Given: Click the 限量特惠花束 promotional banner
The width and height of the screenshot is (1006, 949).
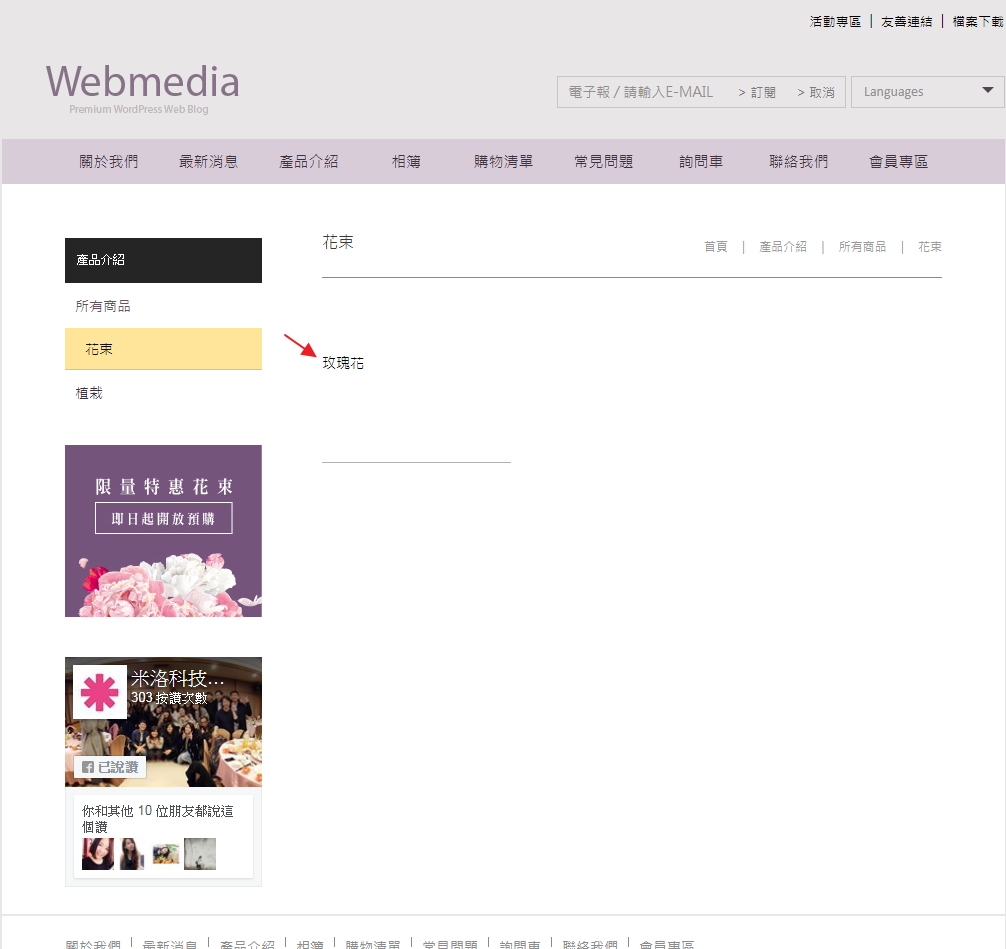Looking at the screenshot, I should pos(163,531).
